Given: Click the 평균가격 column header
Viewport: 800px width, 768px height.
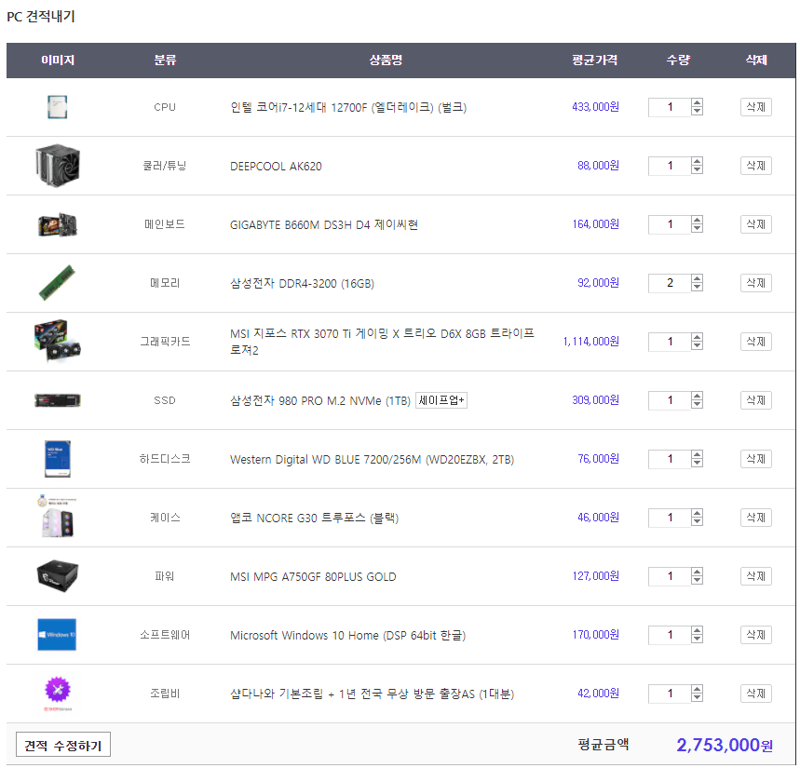Looking at the screenshot, I should [594, 60].
